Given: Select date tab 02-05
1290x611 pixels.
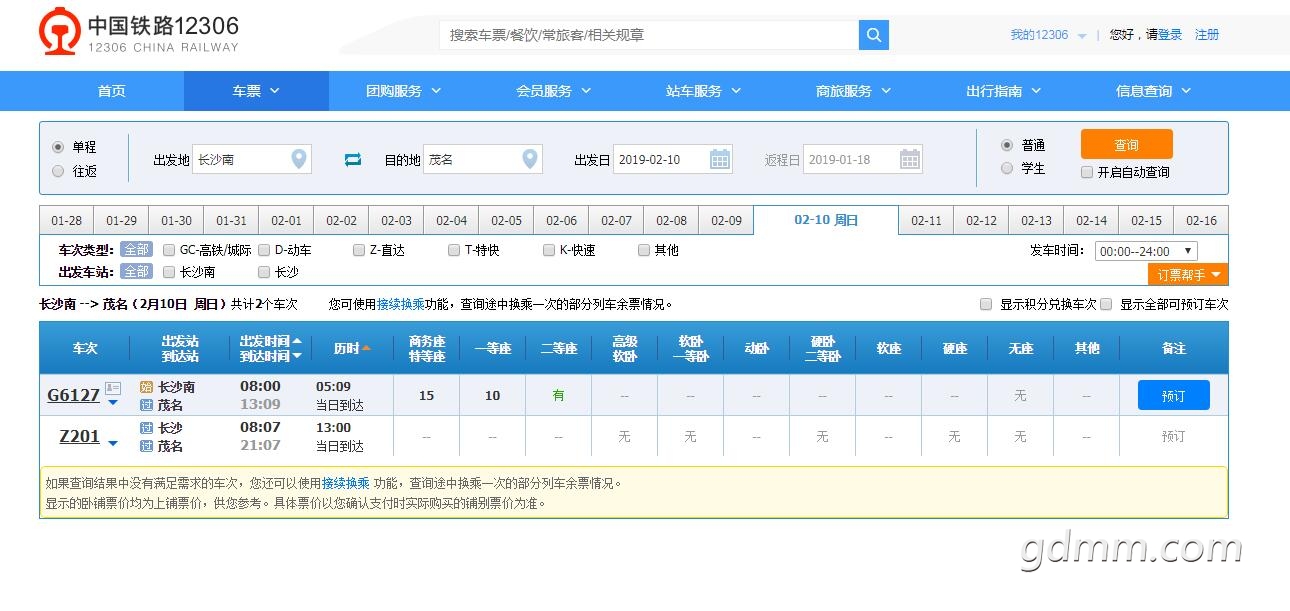Looking at the screenshot, I should click(x=506, y=221).
